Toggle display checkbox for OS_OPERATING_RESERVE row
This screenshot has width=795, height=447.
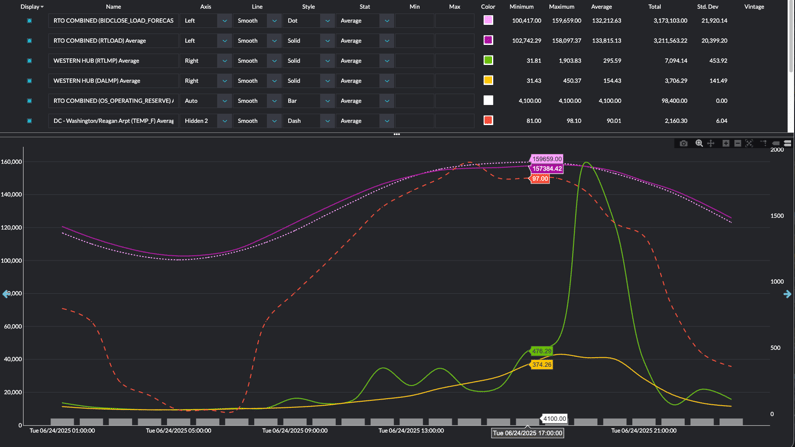[x=29, y=101]
